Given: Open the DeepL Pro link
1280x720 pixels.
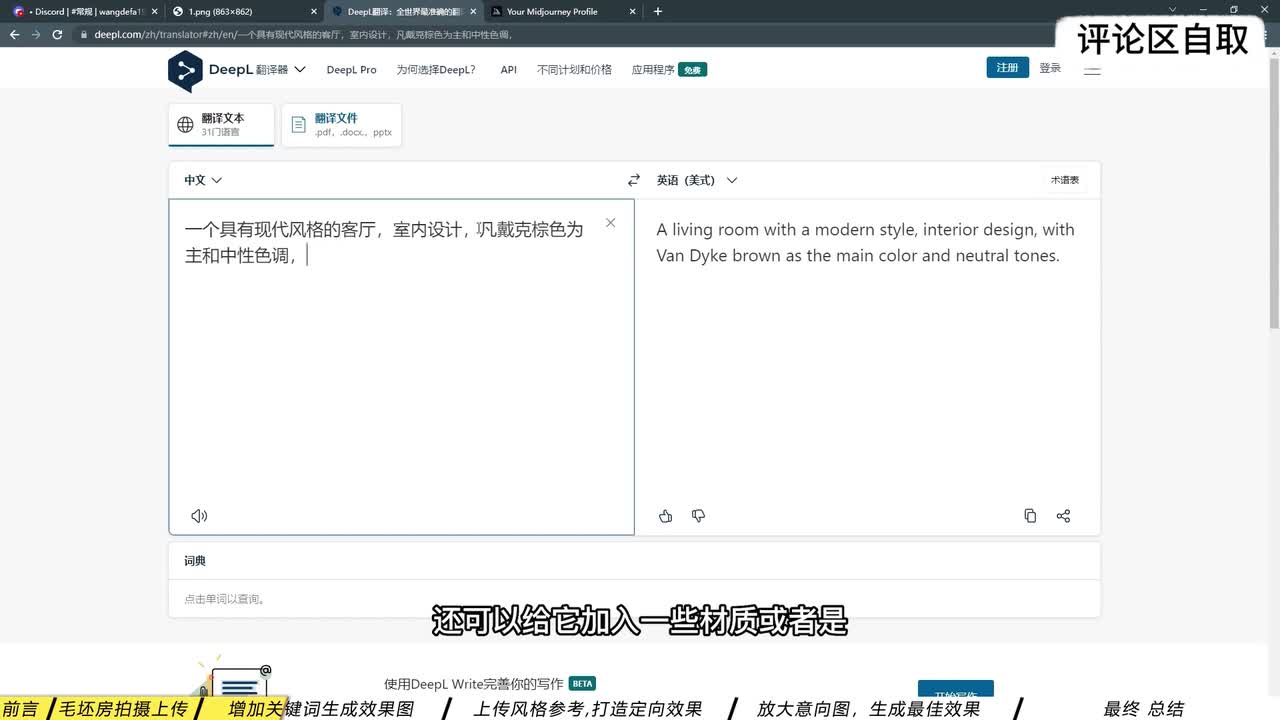Looking at the screenshot, I should 351,70.
